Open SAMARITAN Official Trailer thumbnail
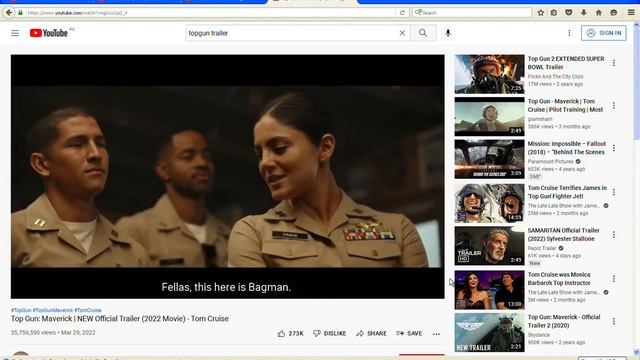The width and height of the screenshot is (640, 360). [489, 246]
